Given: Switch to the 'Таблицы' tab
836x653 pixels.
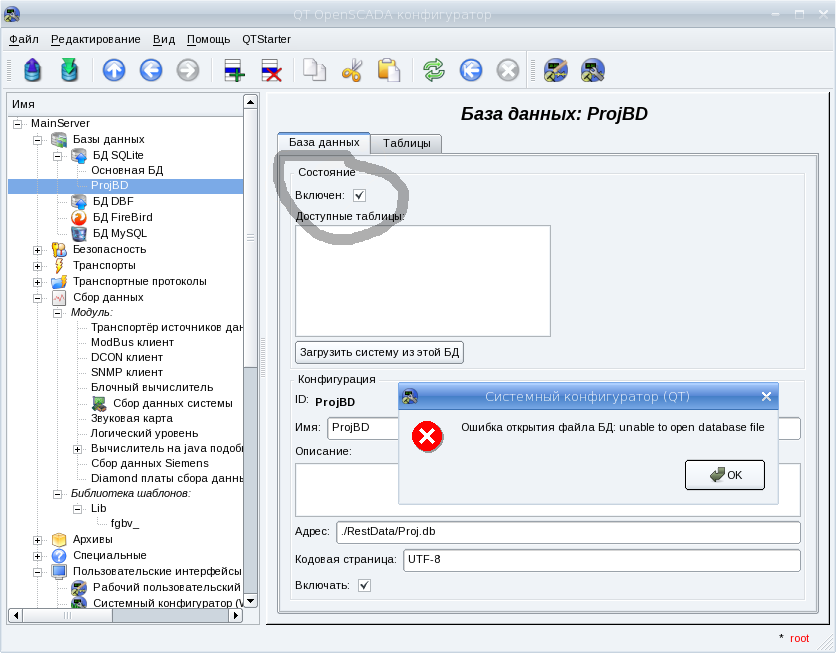Looking at the screenshot, I should click(406, 143).
